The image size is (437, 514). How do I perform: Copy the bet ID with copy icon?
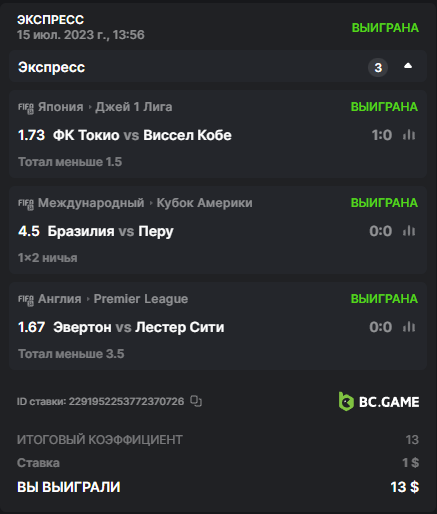point(196,401)
